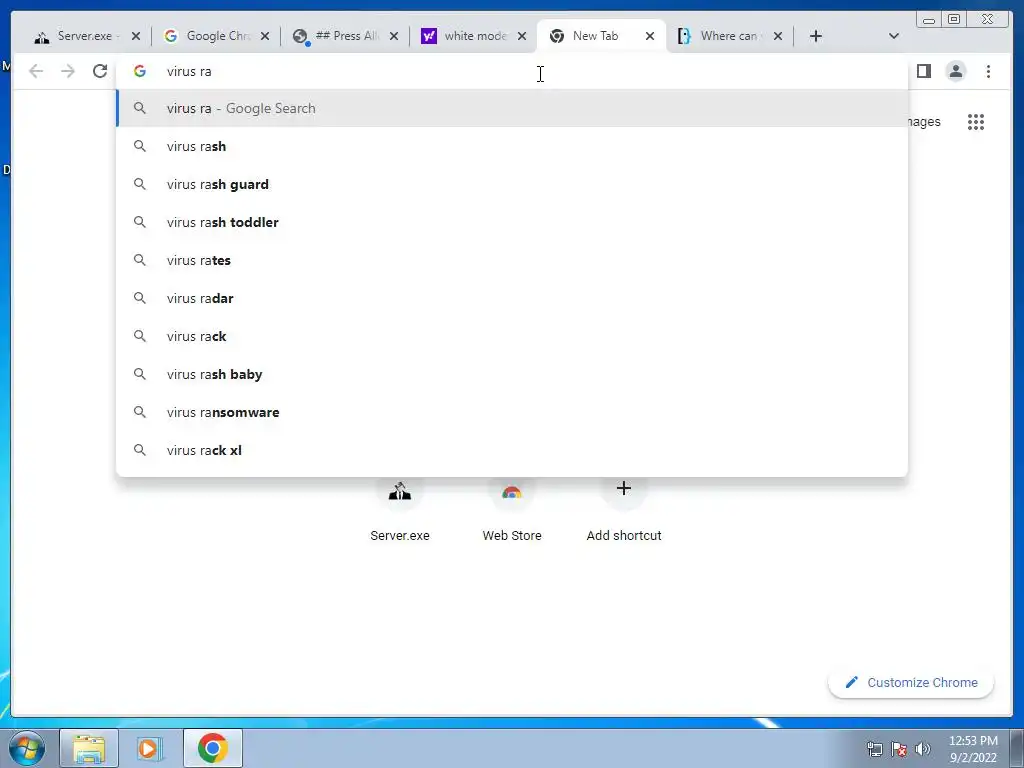Restore down the Chrome window

(x=954, y=20)
